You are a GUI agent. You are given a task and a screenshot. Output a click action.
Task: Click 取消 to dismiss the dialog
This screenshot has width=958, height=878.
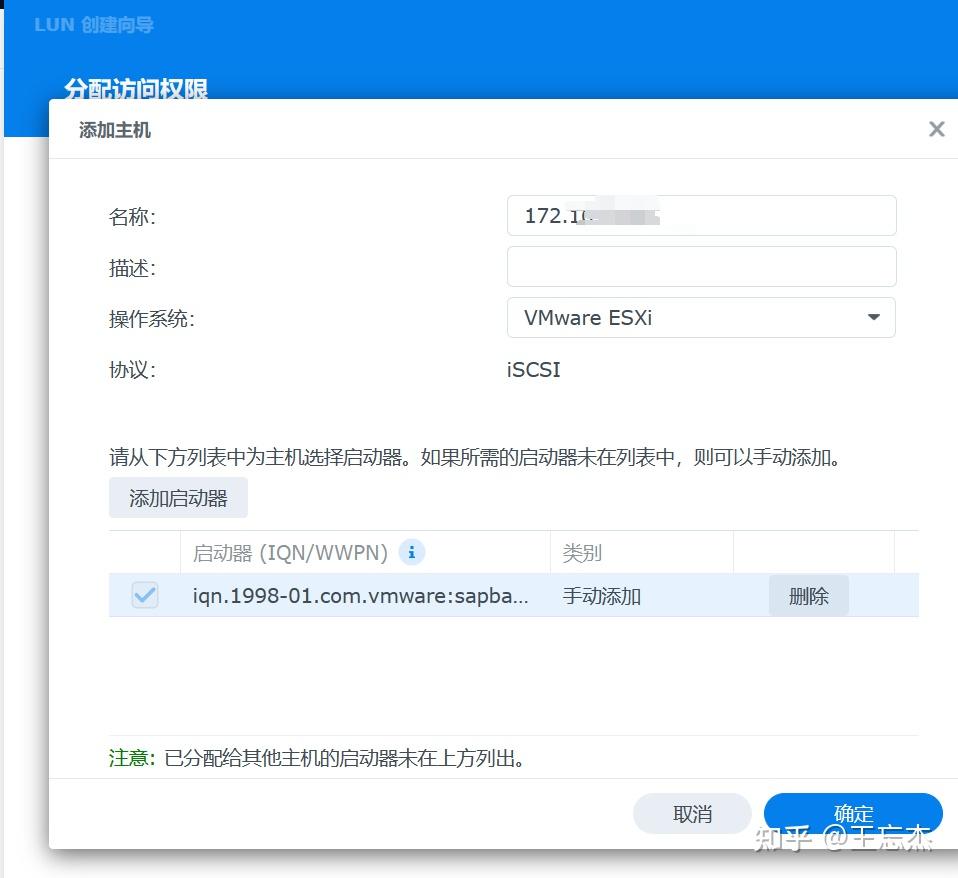point(692,813)
